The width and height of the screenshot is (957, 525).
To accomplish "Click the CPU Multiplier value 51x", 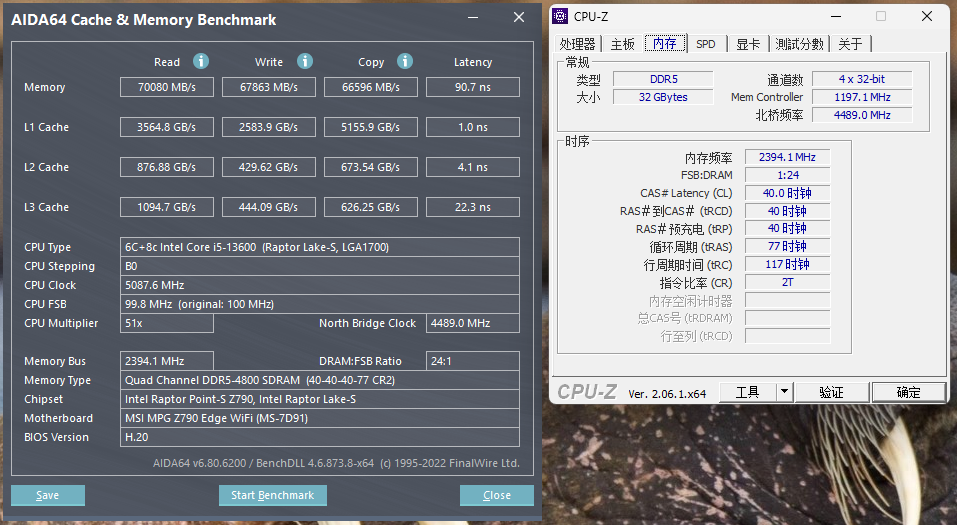I will coord(167,323).
